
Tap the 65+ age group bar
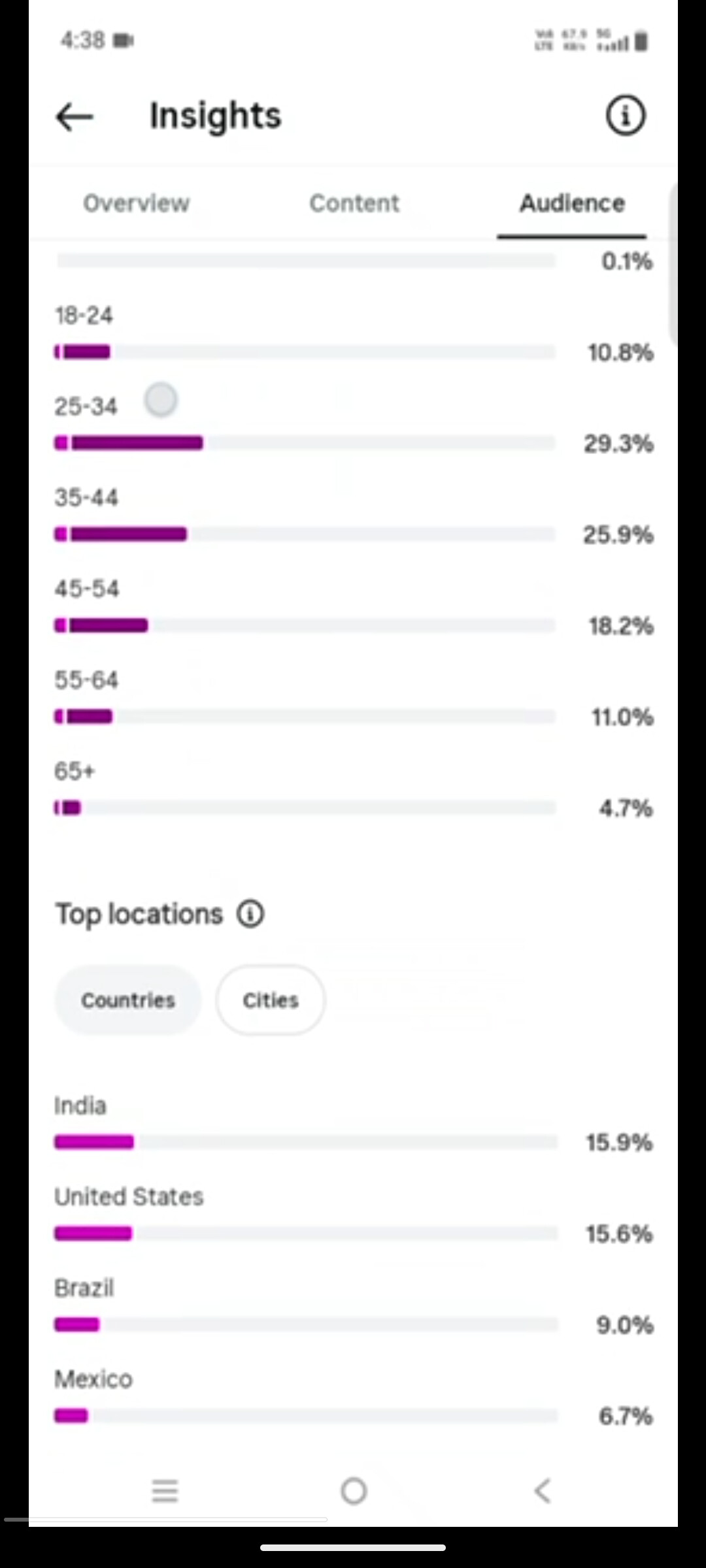305,808
